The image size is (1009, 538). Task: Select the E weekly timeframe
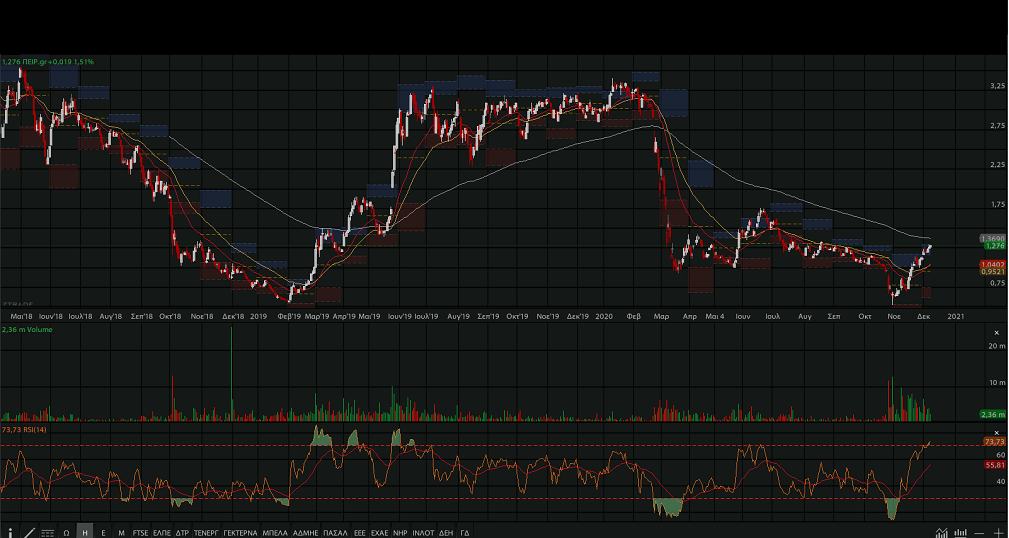103,532
